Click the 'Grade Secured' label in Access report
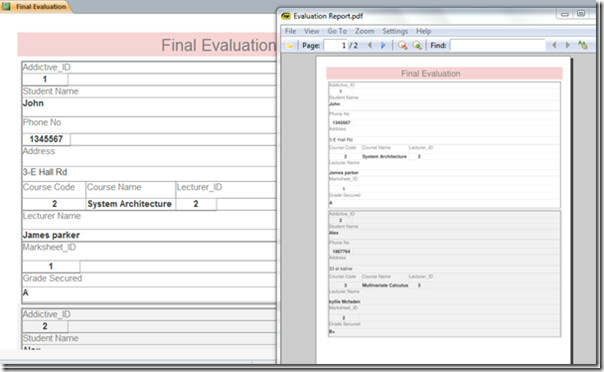 [52, 278]
